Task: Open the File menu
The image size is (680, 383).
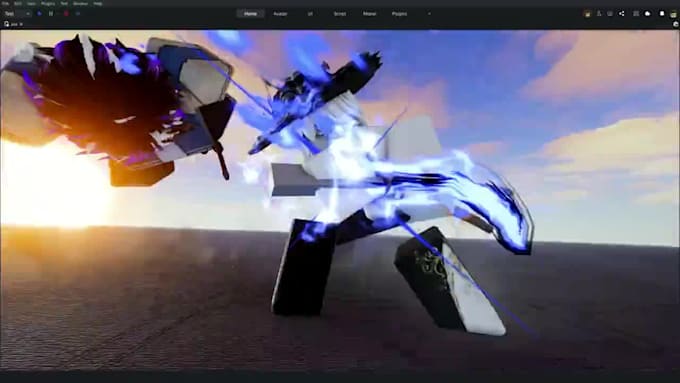Action: [5, 3]
